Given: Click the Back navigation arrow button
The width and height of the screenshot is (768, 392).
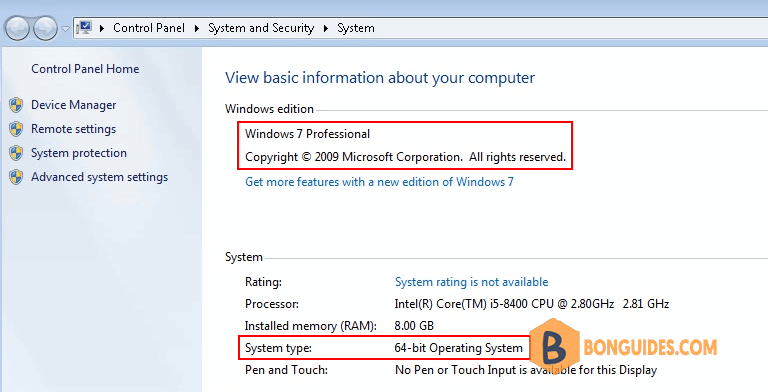Looking at the screenshot, I should point(18,29).
